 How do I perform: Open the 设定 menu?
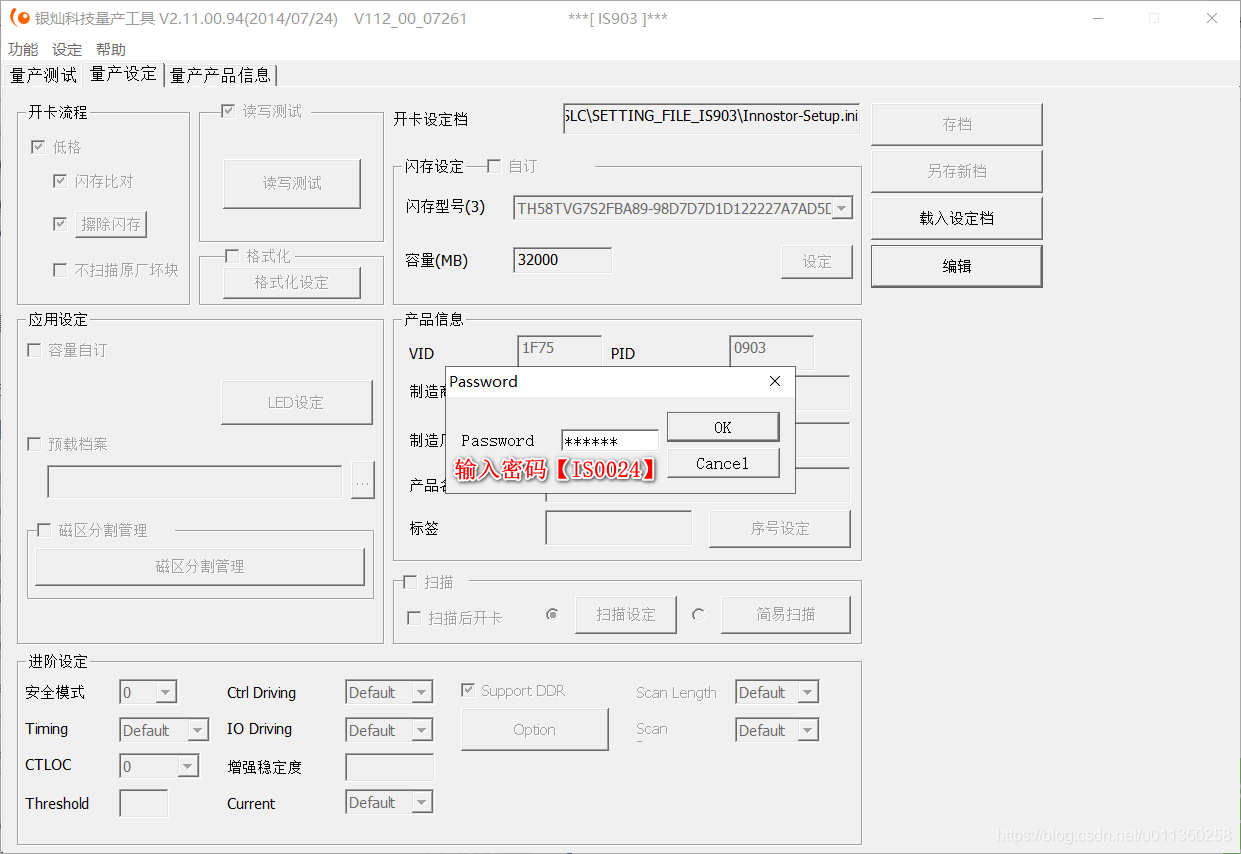point(67,49)
